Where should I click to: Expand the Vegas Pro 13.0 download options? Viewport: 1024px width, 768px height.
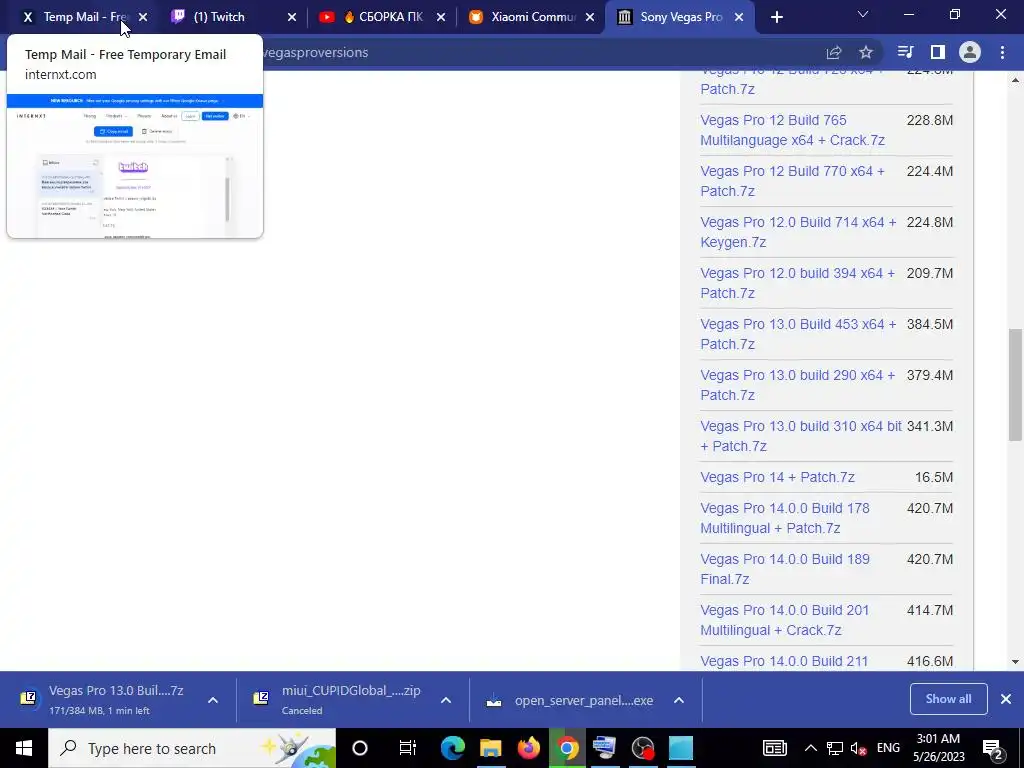(x=213, y=700)
